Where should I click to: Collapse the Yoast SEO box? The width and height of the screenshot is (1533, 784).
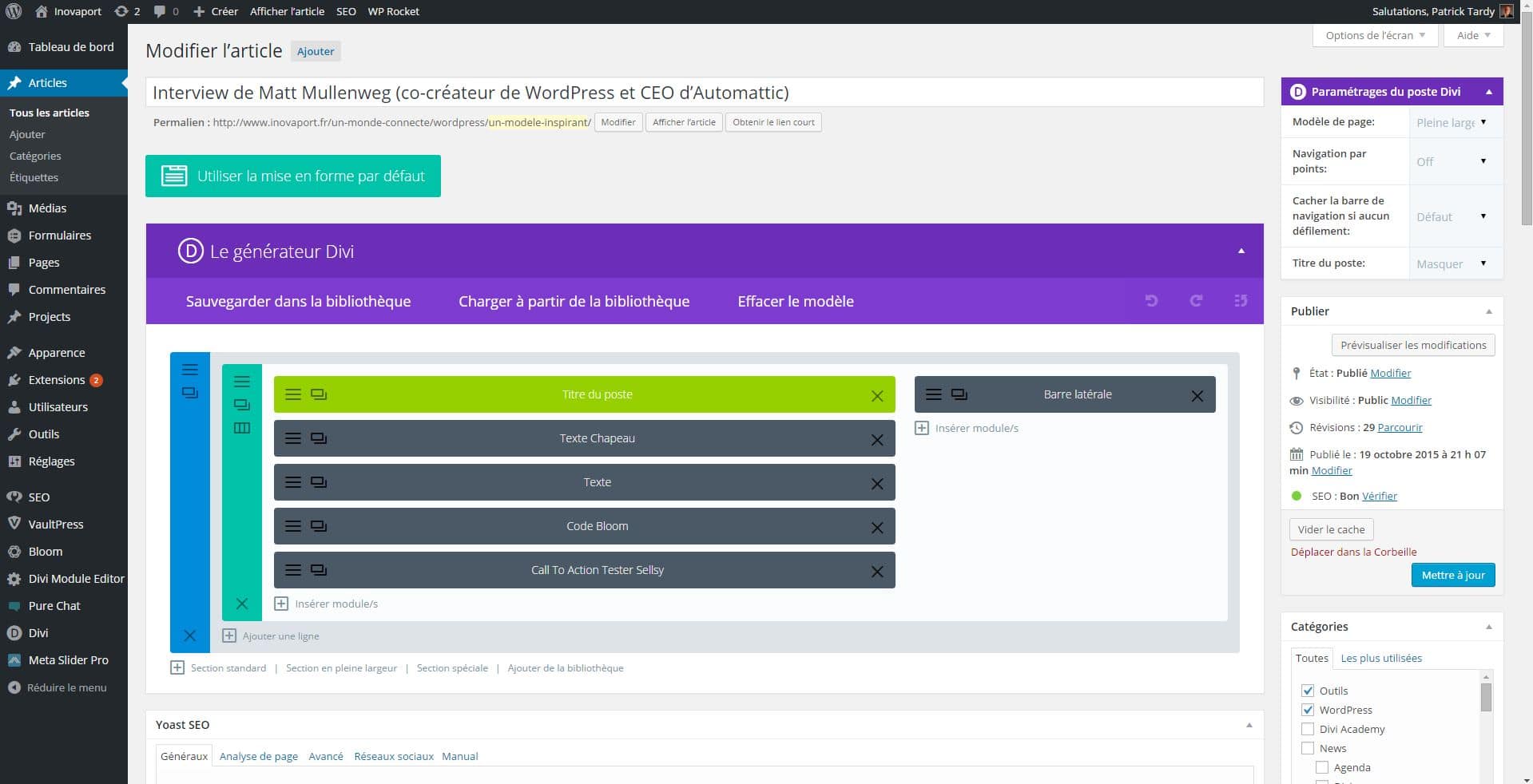point(1249,725)
